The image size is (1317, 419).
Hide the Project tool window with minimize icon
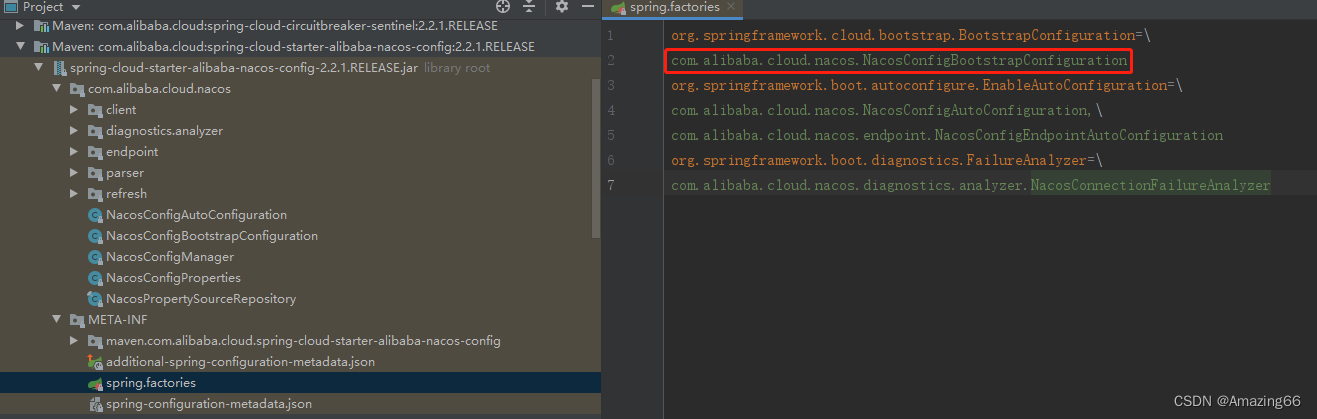coord(586,6)
